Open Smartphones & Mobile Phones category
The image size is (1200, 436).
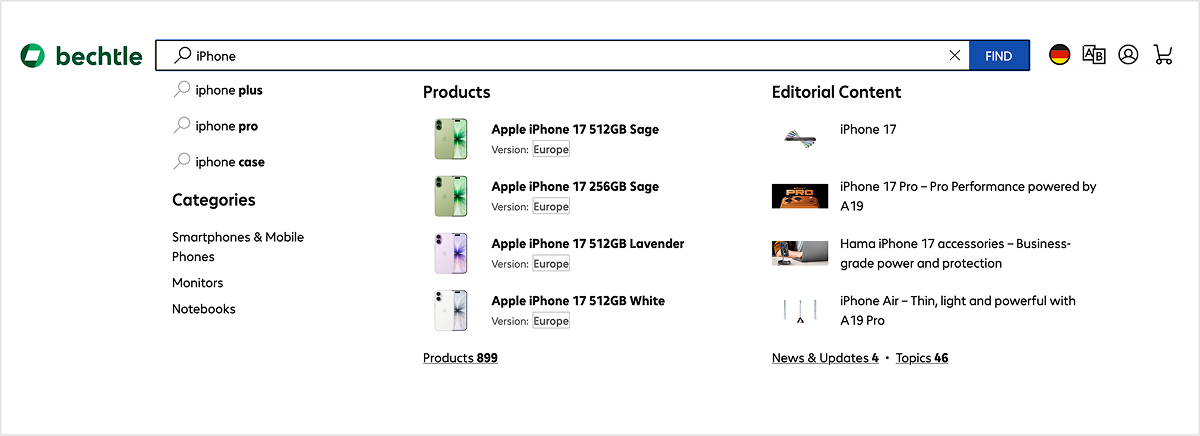click(x=237, y=247)
